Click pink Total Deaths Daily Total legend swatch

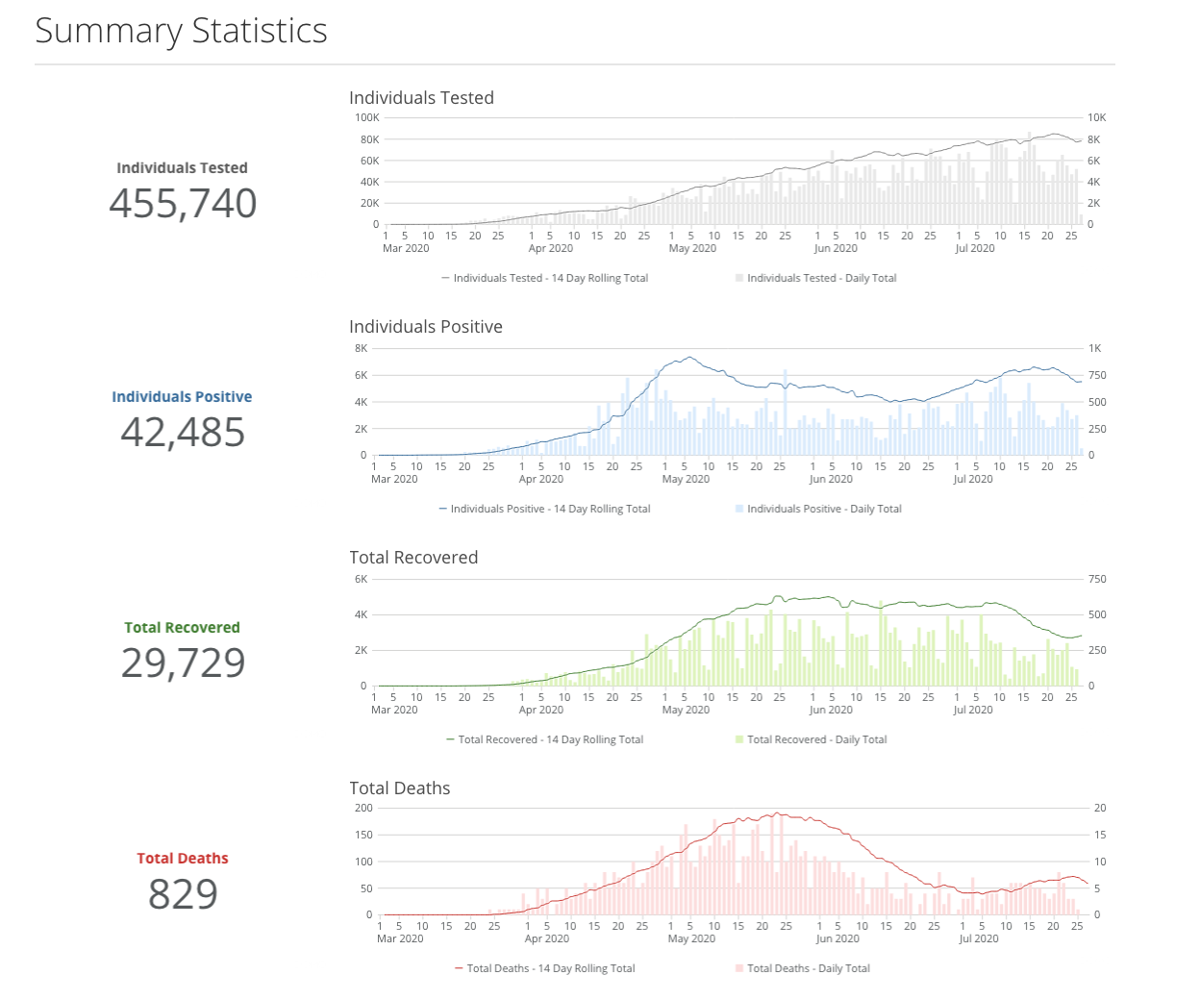741,969
